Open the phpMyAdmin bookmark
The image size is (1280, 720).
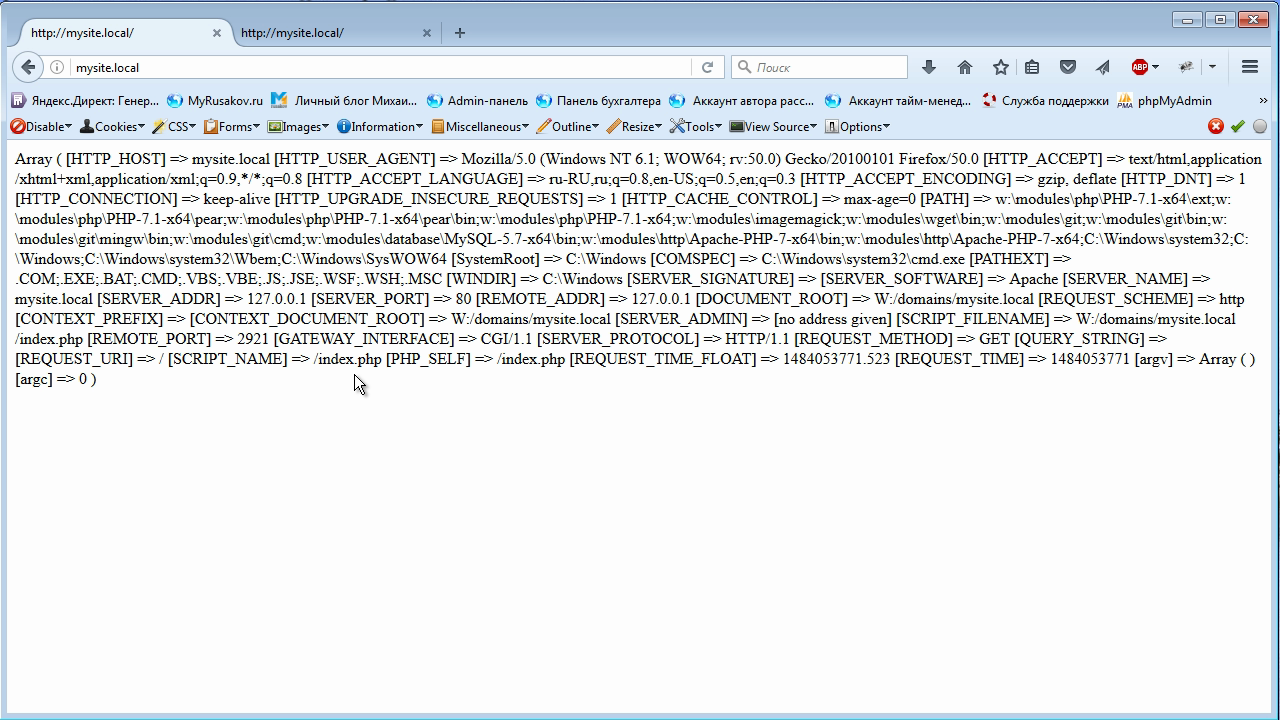1165,100
